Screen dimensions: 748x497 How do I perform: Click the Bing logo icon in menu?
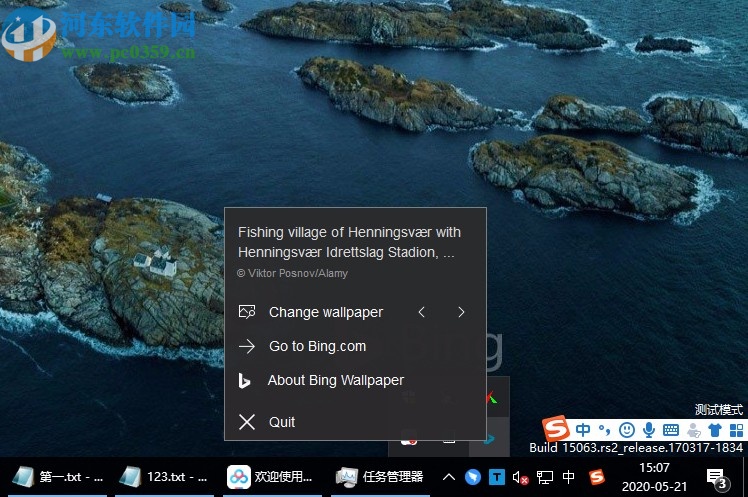point(244,381)
